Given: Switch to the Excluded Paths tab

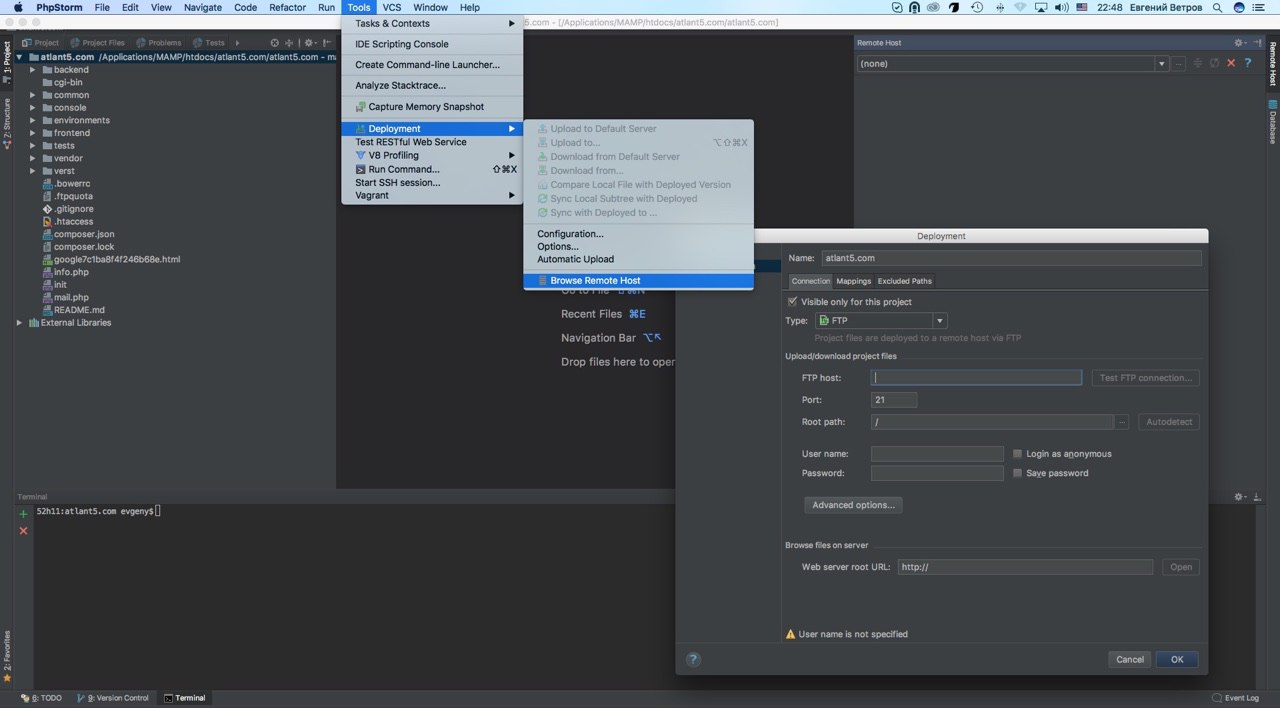Looking at the screenshot, I should (904, 281).
